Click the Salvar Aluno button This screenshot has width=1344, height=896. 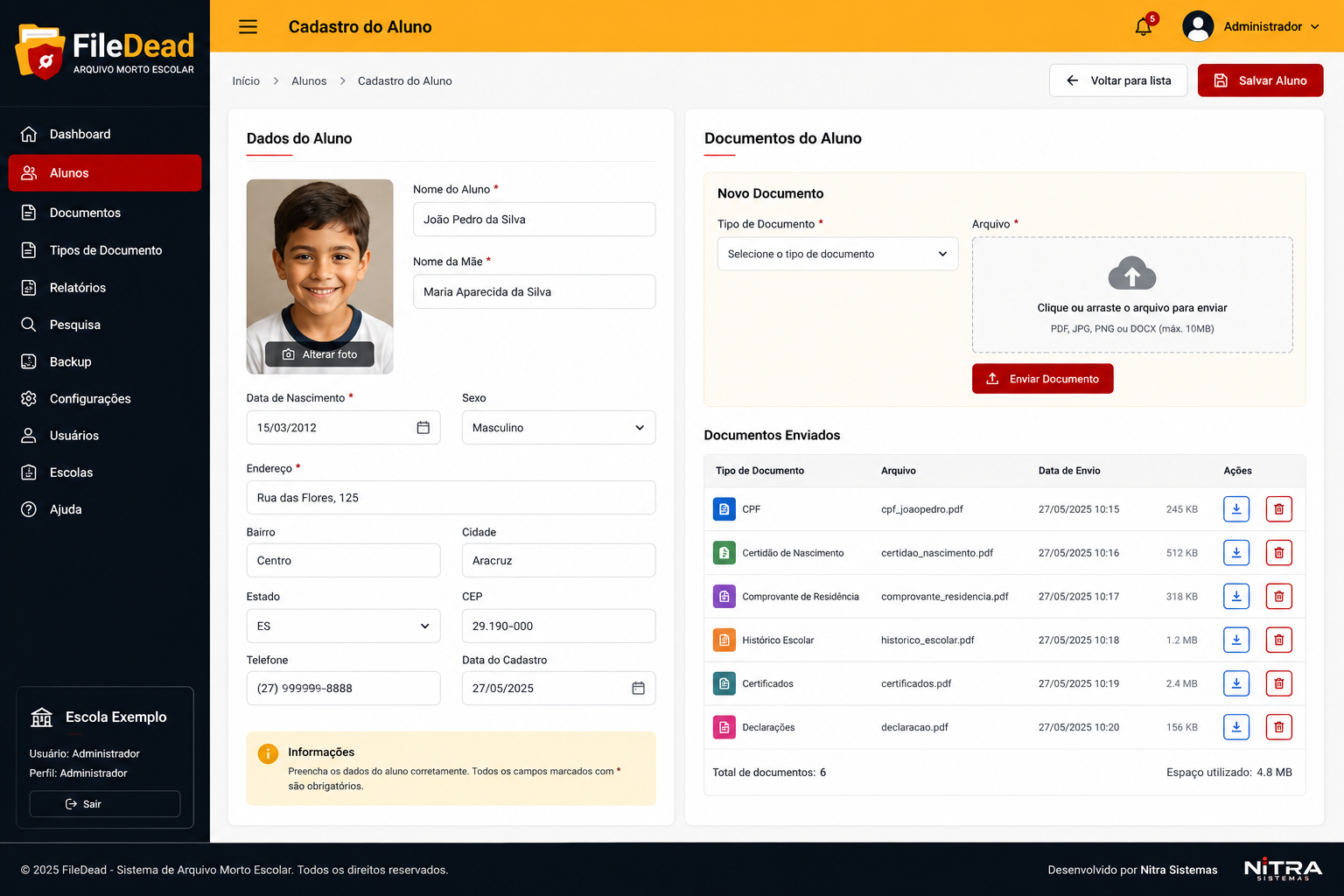pos(1260,80)
